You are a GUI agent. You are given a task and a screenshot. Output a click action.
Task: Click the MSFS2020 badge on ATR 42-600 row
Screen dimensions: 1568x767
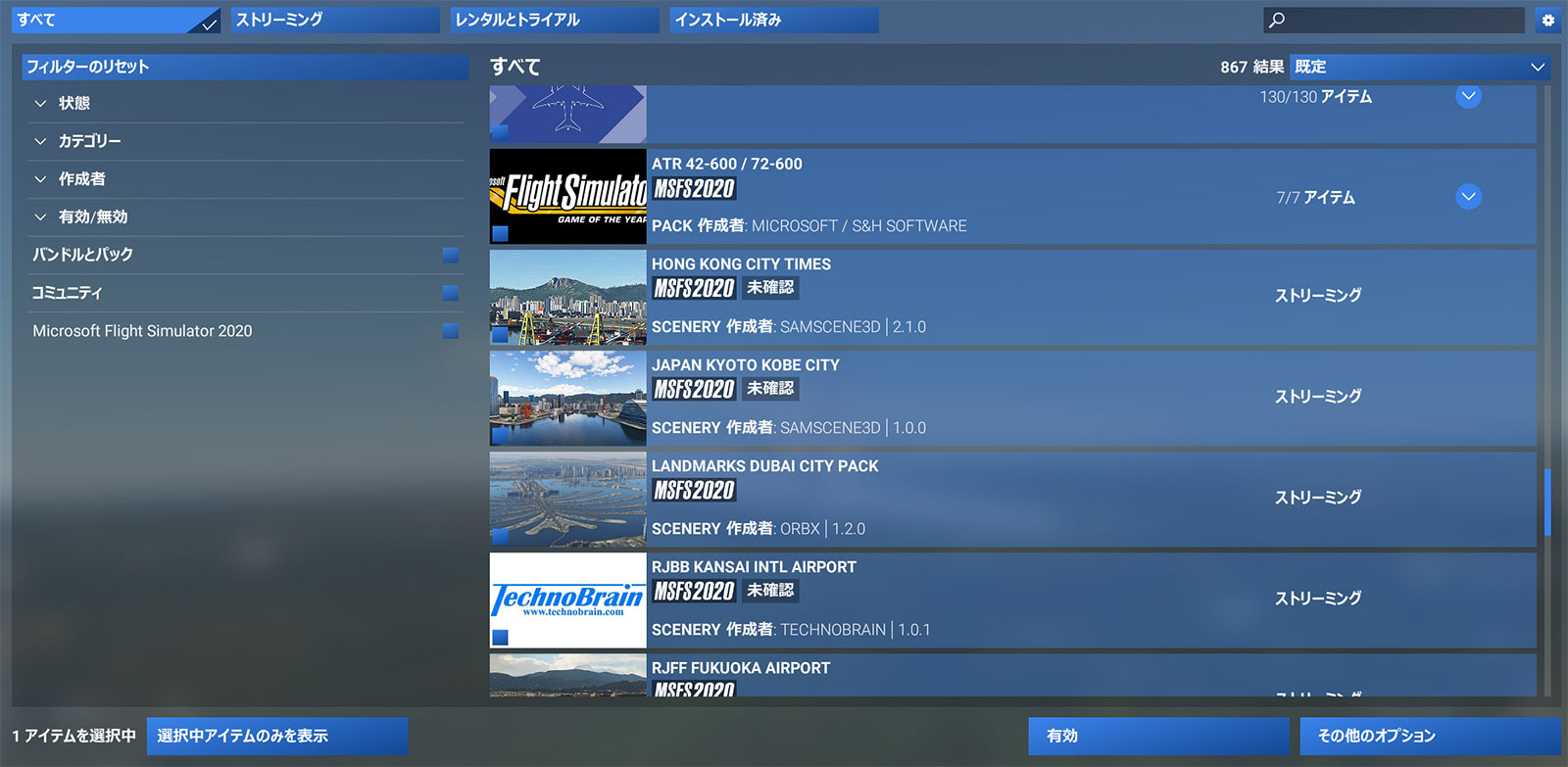(694, 188)
